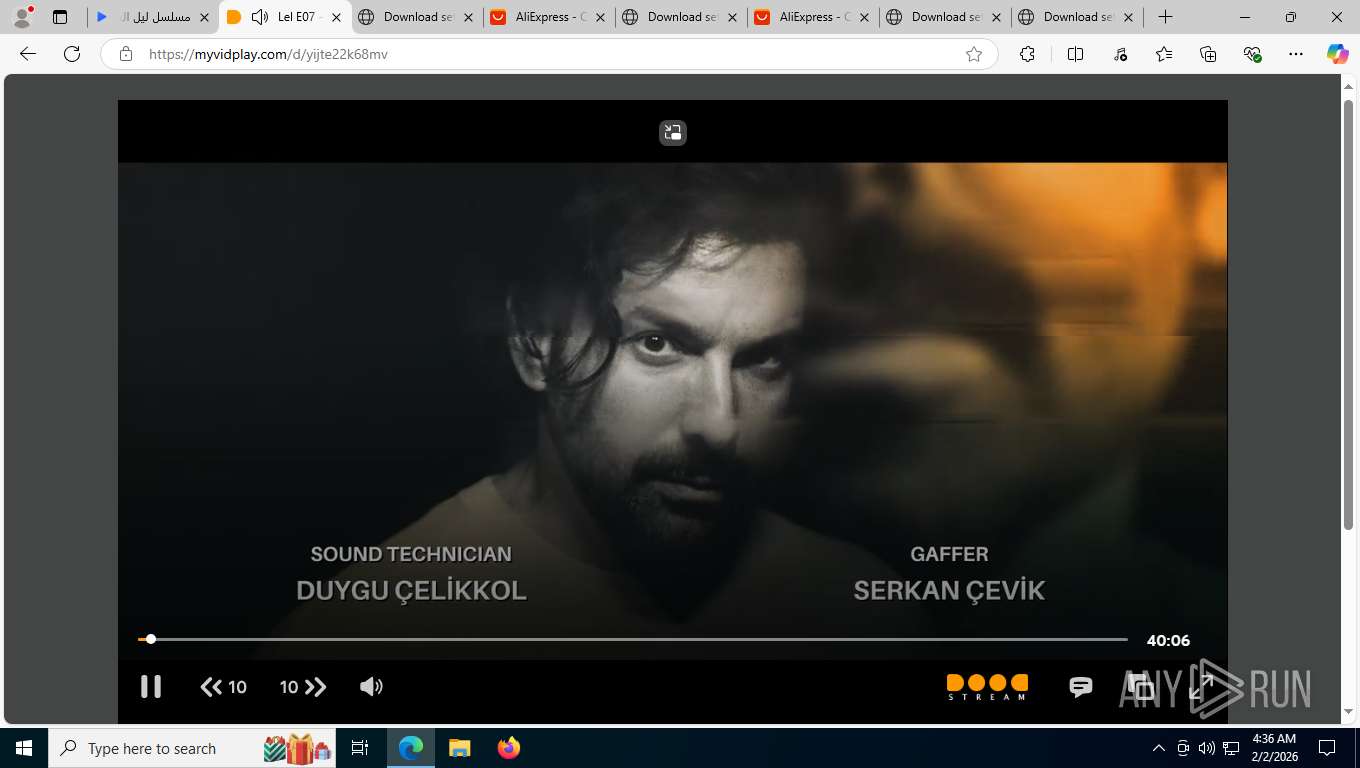
Task: Show hidden system tray icons
Action: click(1159, 748)
